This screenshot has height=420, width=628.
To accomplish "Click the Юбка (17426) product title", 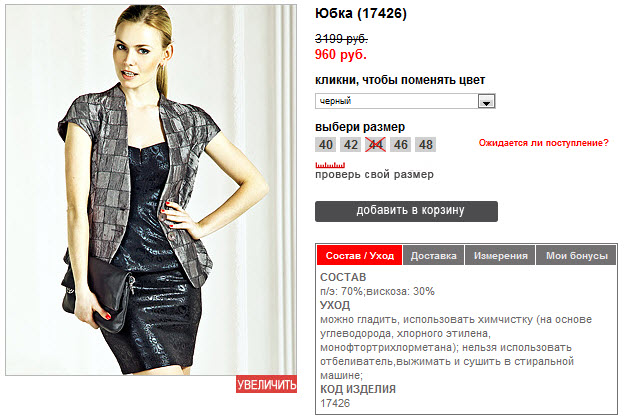I will (x=361, y=14).
